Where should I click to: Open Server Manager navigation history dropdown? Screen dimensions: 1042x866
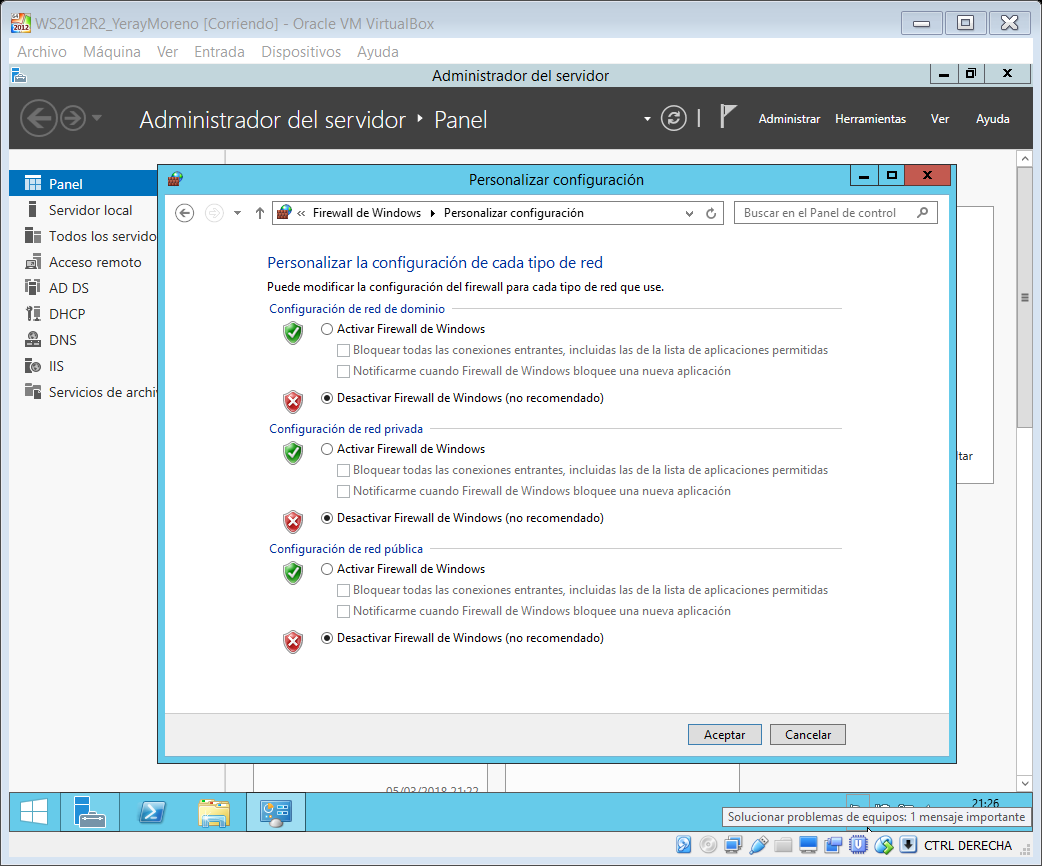pos(97,118)
